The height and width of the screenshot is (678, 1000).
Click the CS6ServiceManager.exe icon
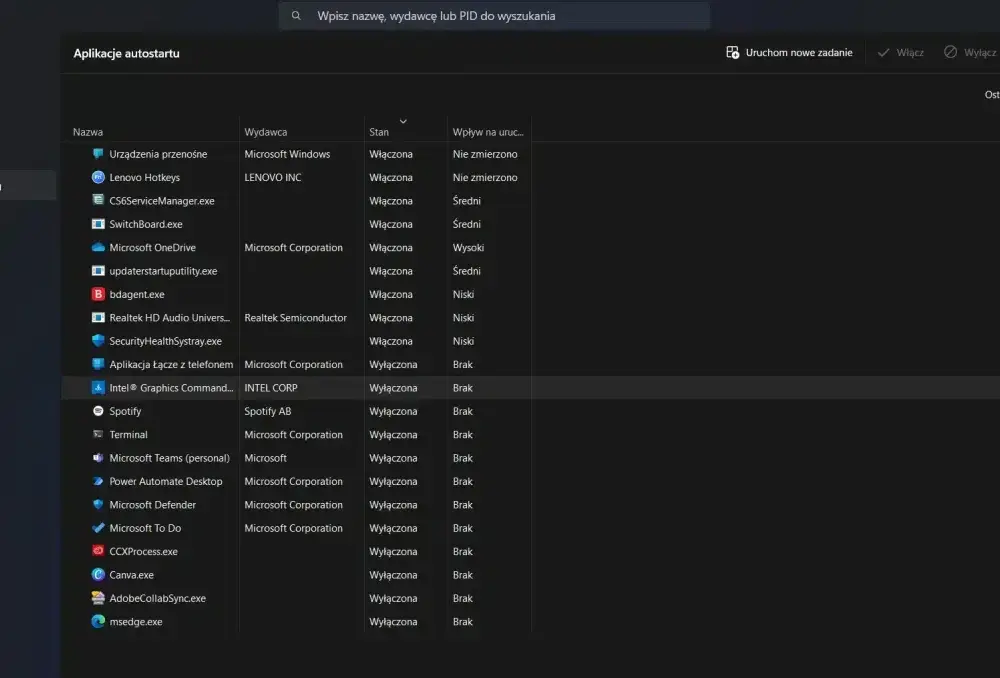pyautogui.click(x=98, y=200)
